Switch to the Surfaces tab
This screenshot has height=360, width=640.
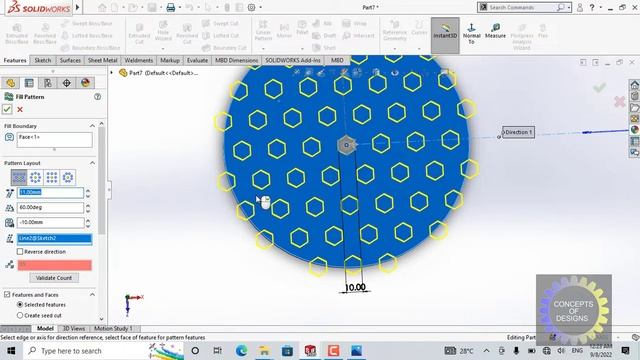point(70,60)
